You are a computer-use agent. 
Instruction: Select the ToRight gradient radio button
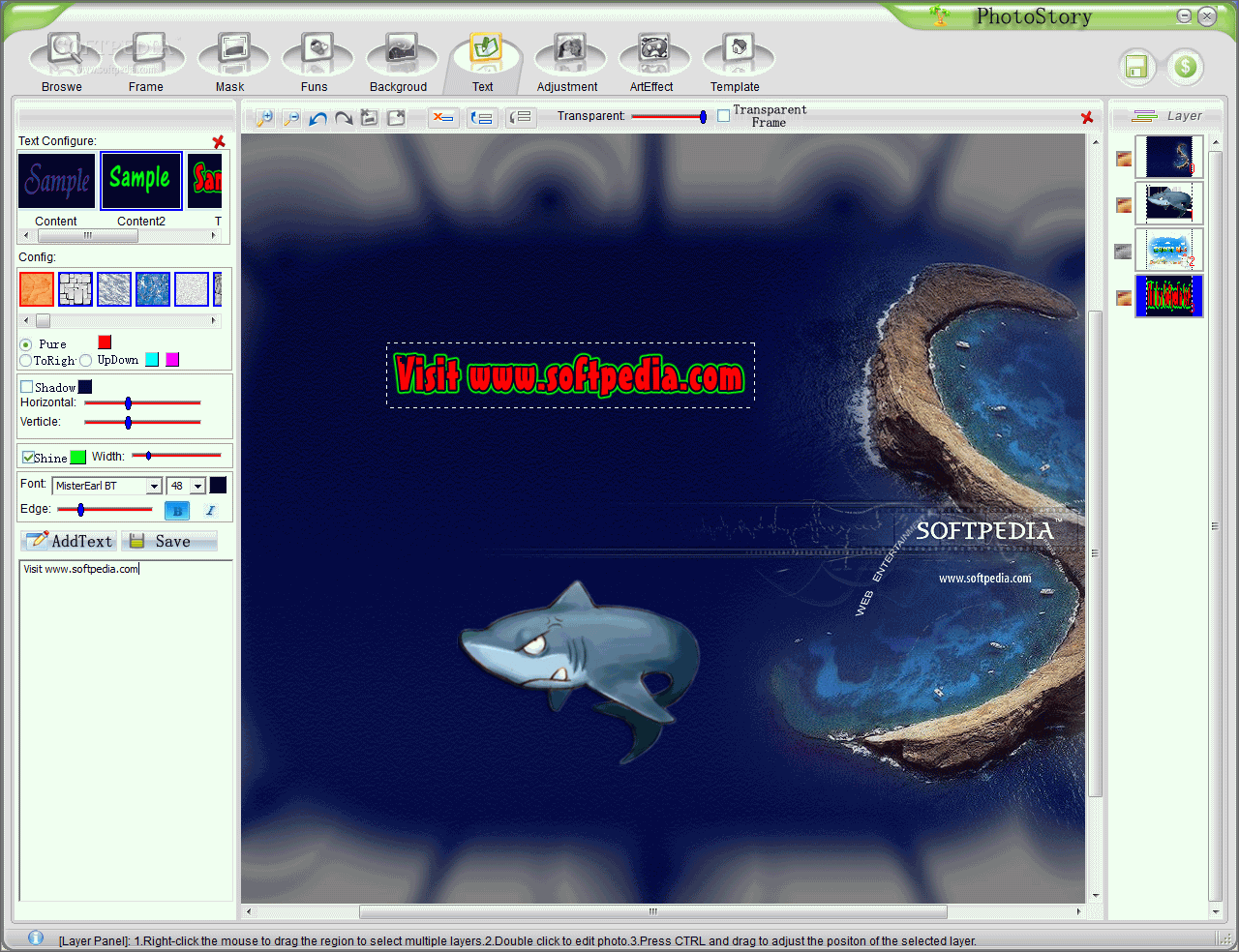coord(26,361)
